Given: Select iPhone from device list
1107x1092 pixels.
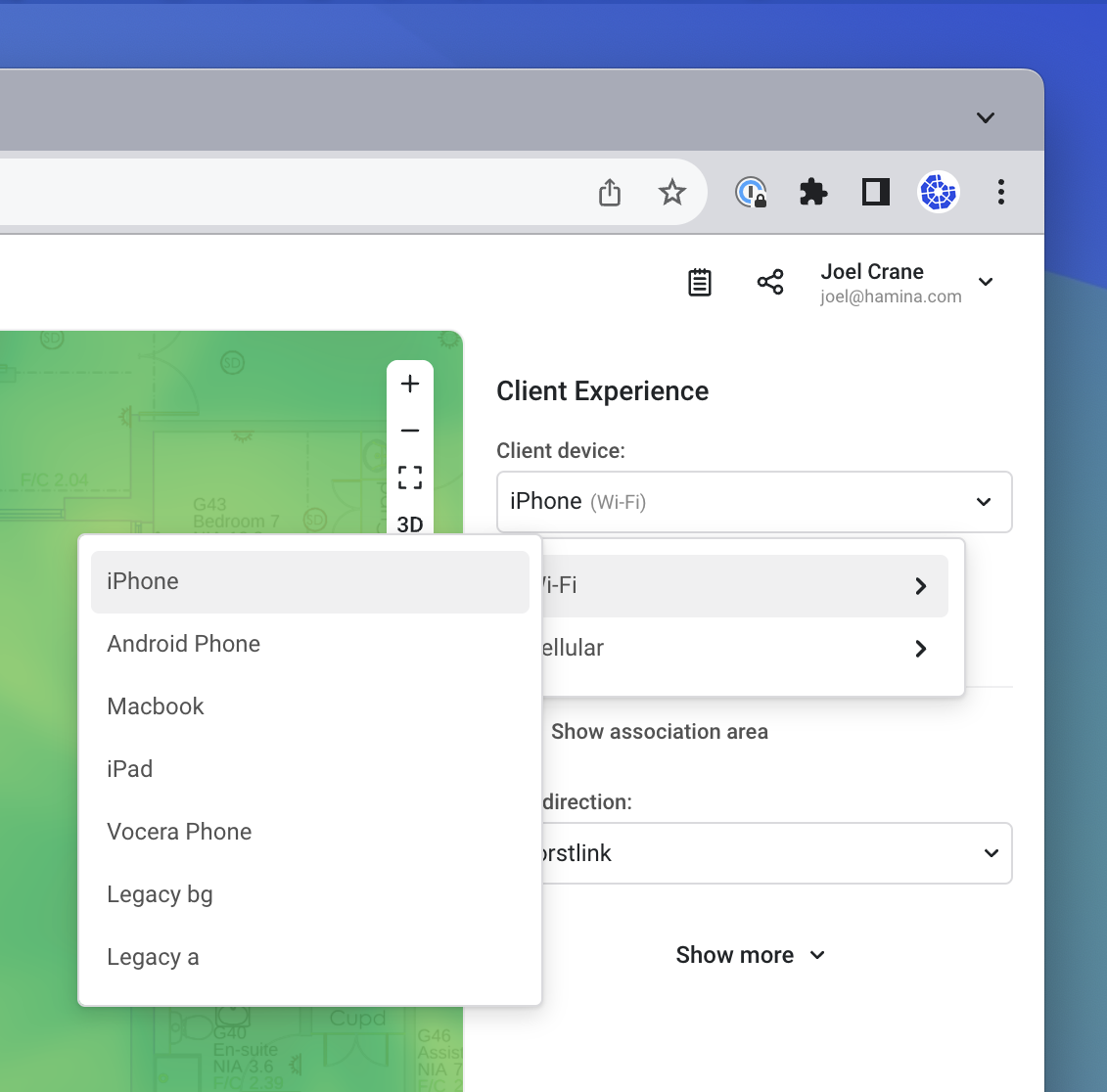Looking at the screenshot, I should coord(310,581).
